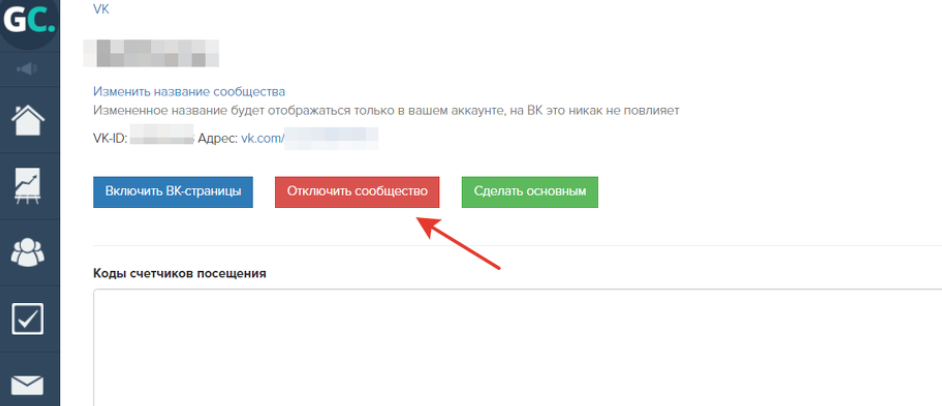Click 'Включить ВК-страницы' blue button

173,192
